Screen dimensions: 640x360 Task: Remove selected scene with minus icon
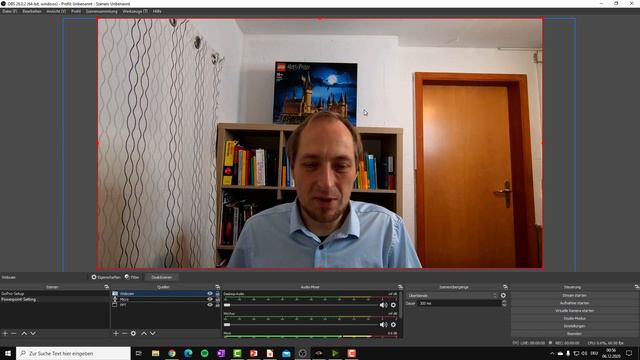pyautogui.click(x=14, y=333)
